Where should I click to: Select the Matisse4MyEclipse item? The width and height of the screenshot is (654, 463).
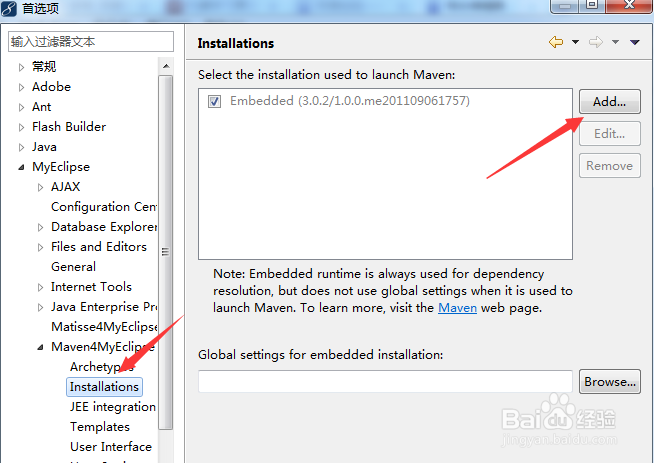point(104,327)
